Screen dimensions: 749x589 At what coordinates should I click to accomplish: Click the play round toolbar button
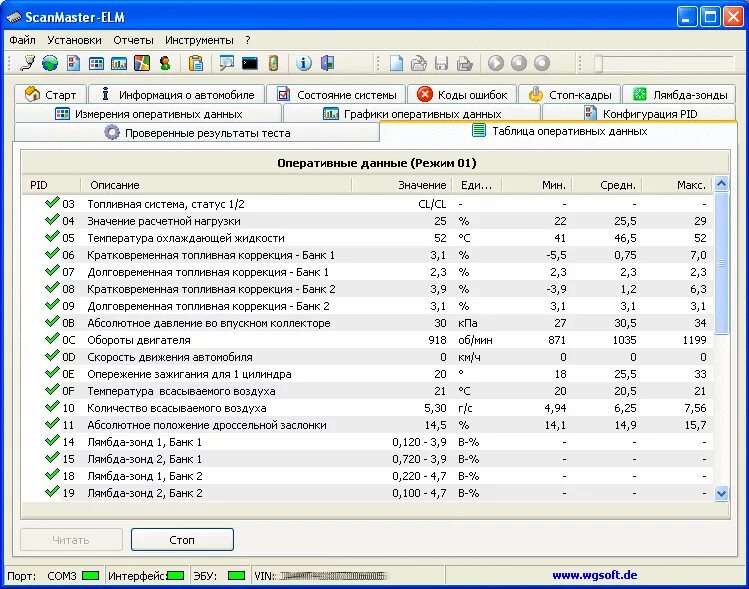496,63
